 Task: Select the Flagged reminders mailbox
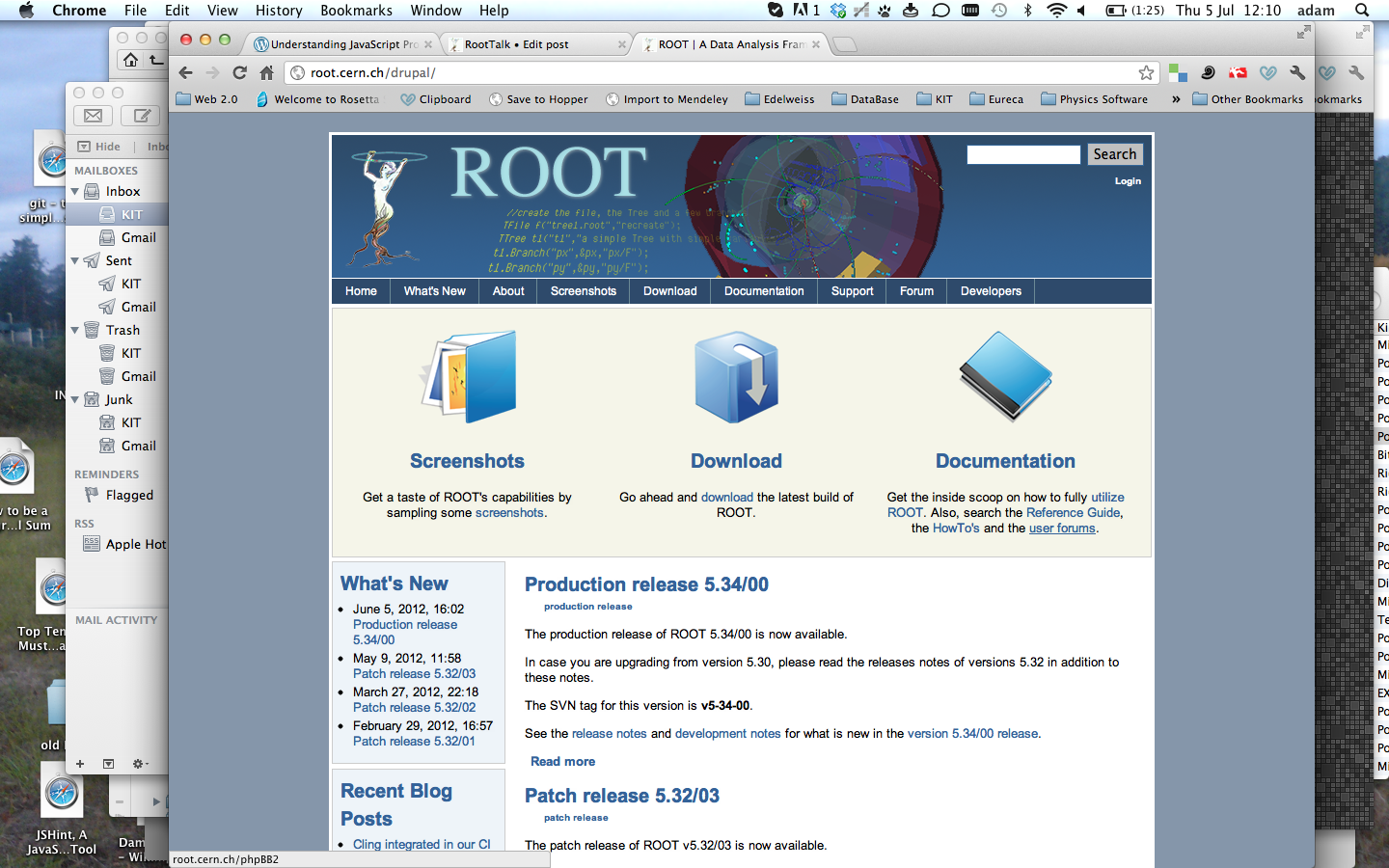click(129, 495)
